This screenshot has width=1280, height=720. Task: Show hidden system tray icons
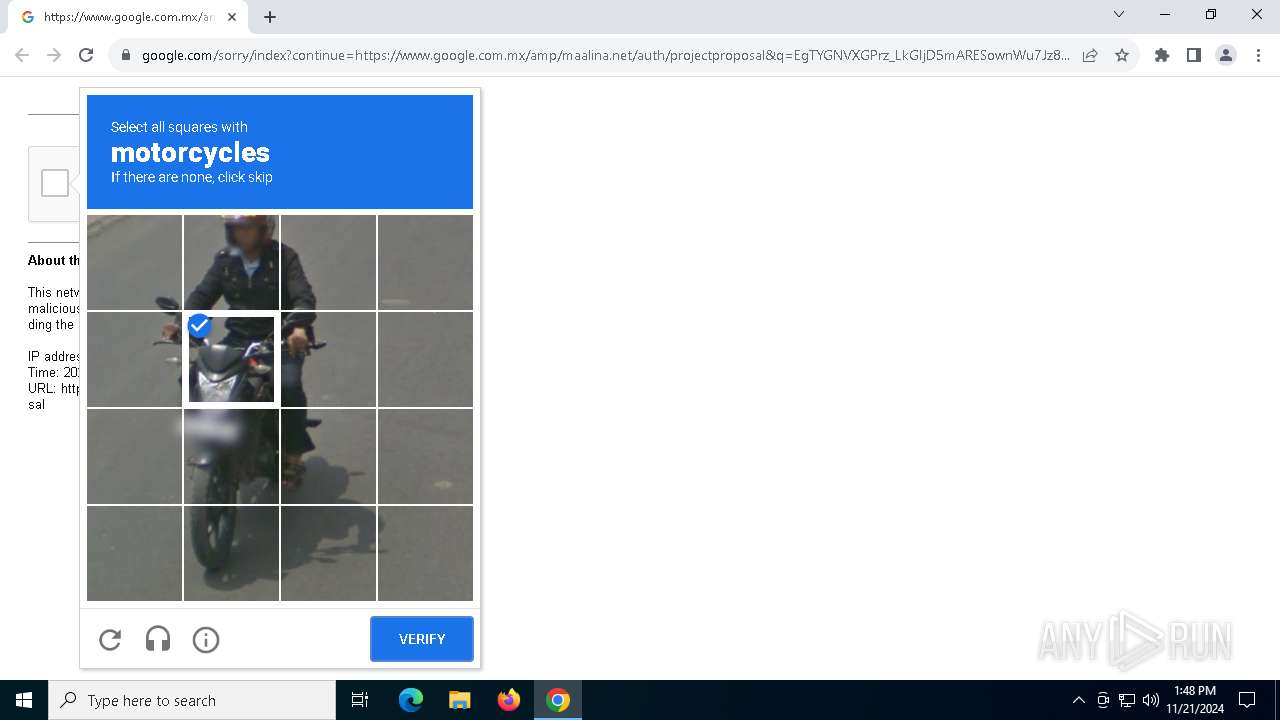(x=1078, y=700)
